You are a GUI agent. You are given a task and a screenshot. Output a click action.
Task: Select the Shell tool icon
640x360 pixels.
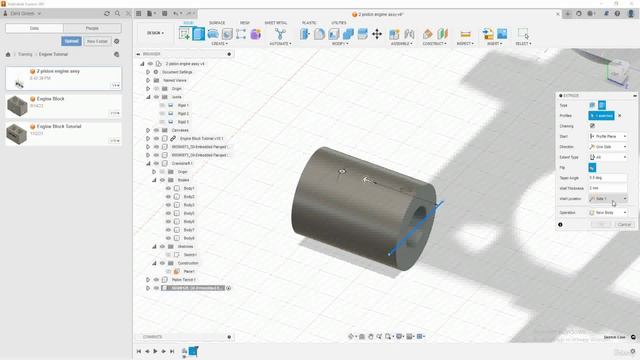tap(333, 34)
